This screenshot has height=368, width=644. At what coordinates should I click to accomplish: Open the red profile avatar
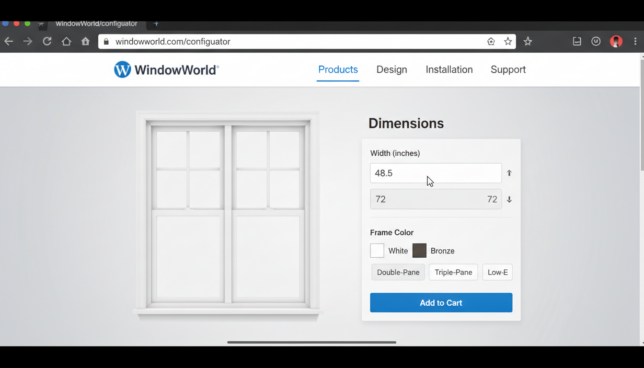pos(616,41)
